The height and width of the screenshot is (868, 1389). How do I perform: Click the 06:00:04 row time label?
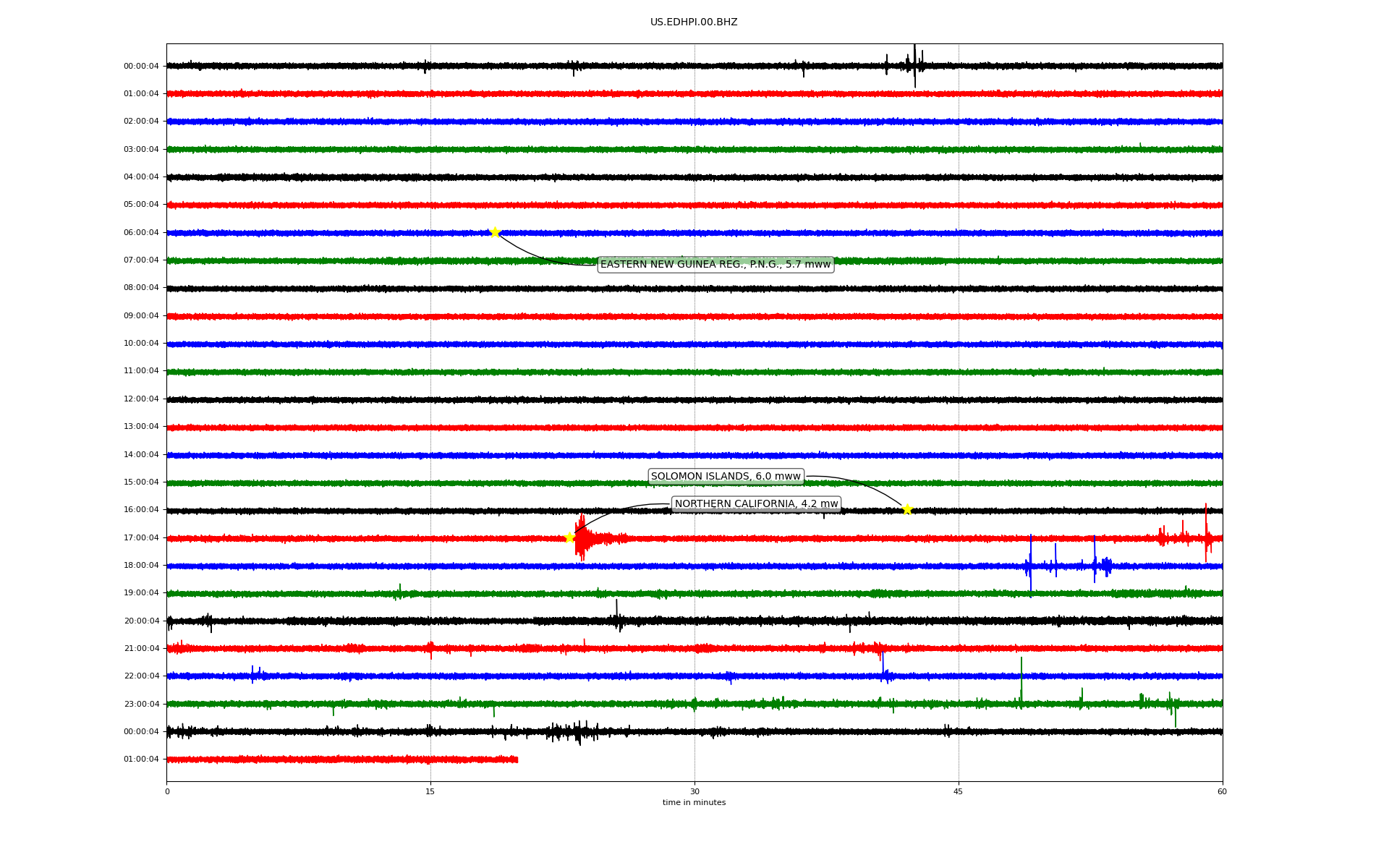(x=141, y=232)
